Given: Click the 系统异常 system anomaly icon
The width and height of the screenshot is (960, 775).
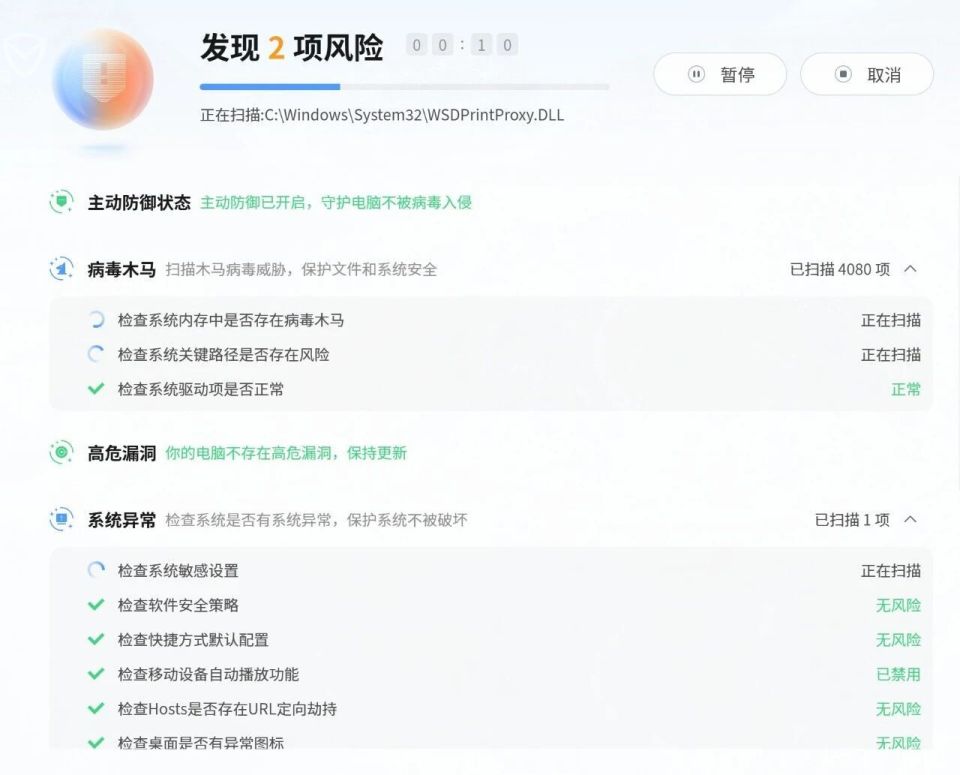Looking at the screenshot, I should pos(61,519).
